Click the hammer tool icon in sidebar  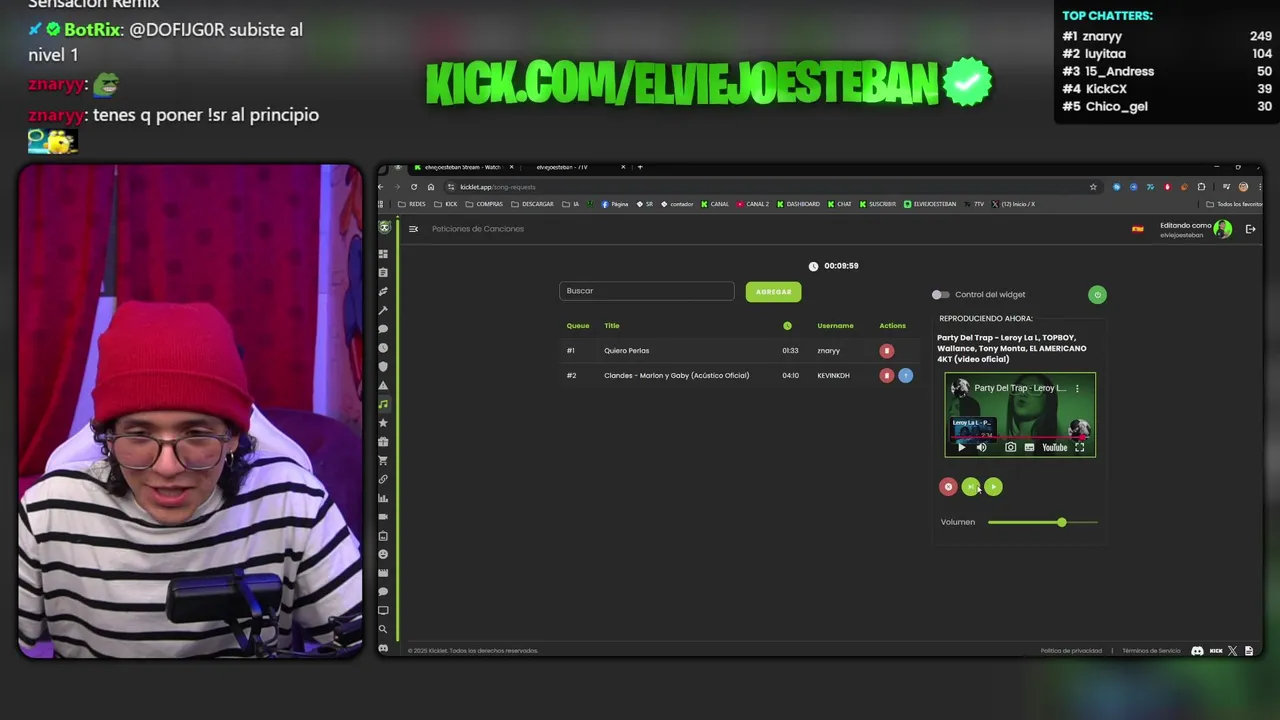point(383,310)
